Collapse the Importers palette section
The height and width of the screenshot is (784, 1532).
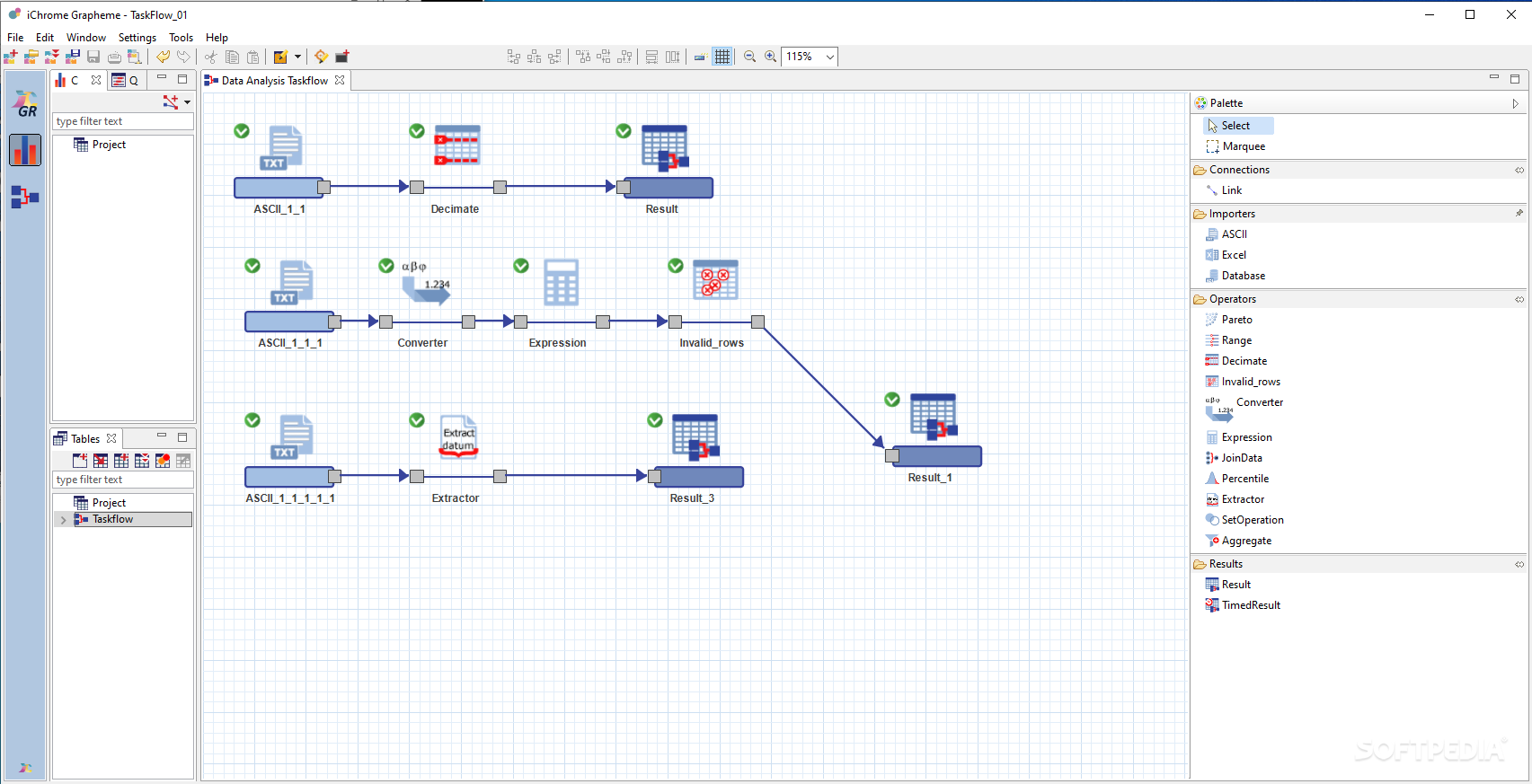click(1519, 214)
